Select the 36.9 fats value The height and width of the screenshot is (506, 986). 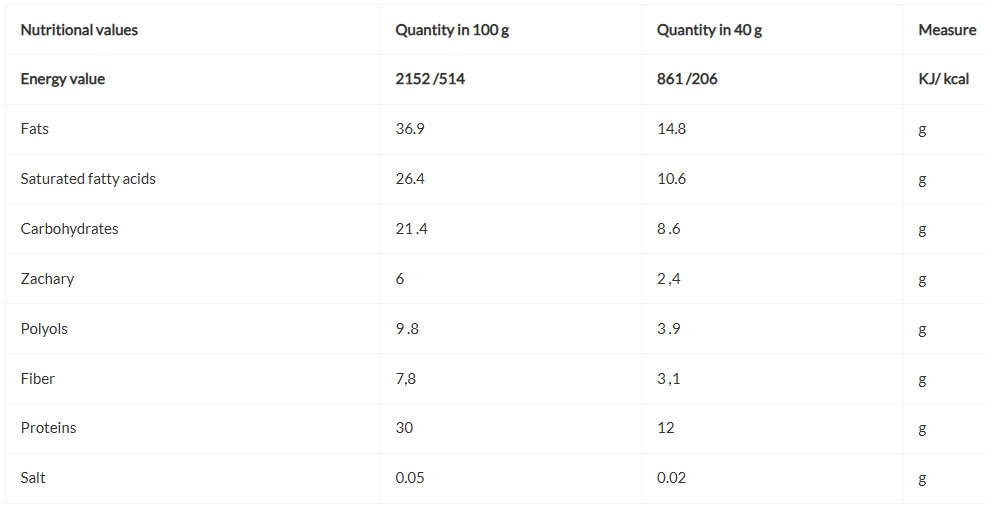[410, 129]
